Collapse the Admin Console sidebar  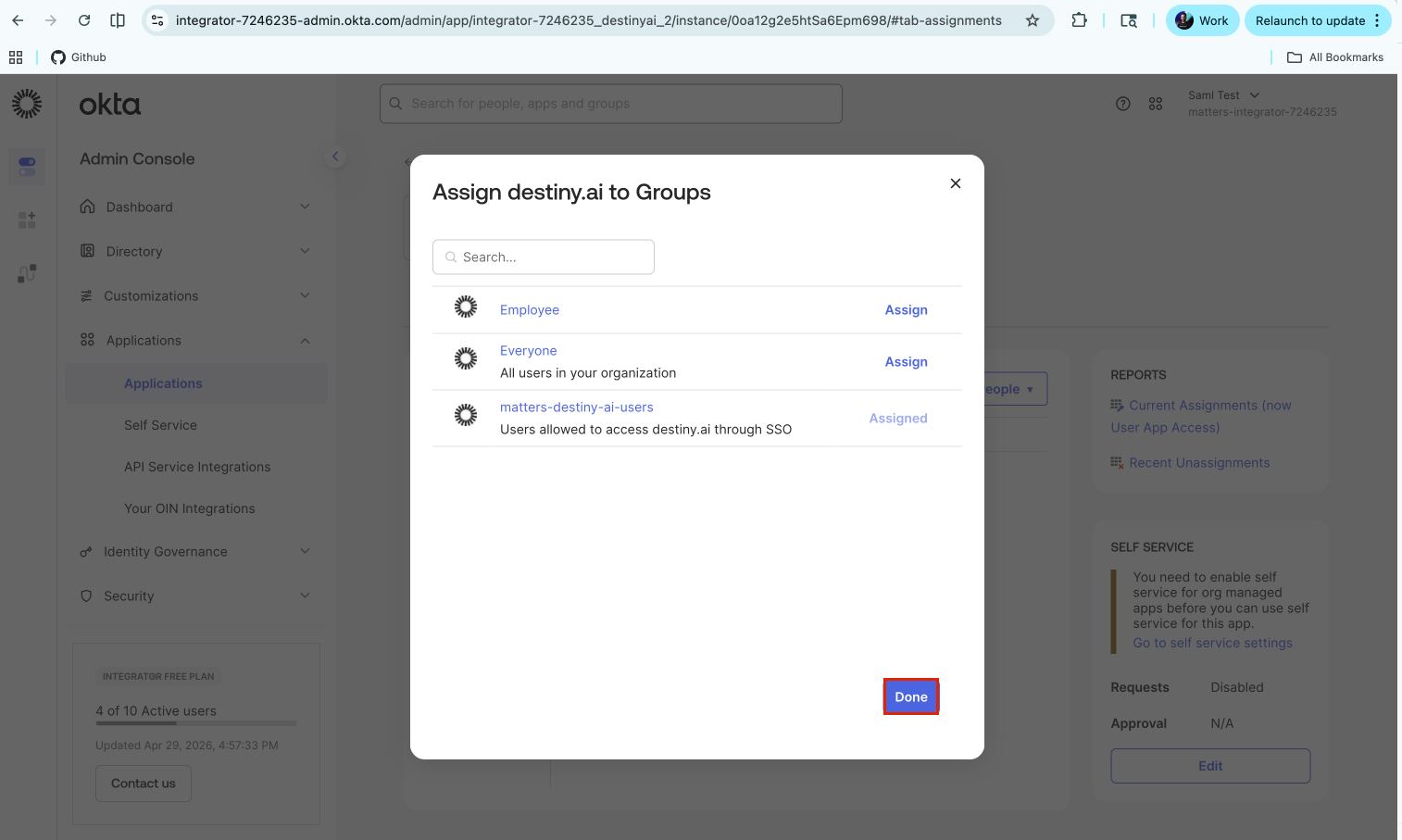[x=335, y=157]
